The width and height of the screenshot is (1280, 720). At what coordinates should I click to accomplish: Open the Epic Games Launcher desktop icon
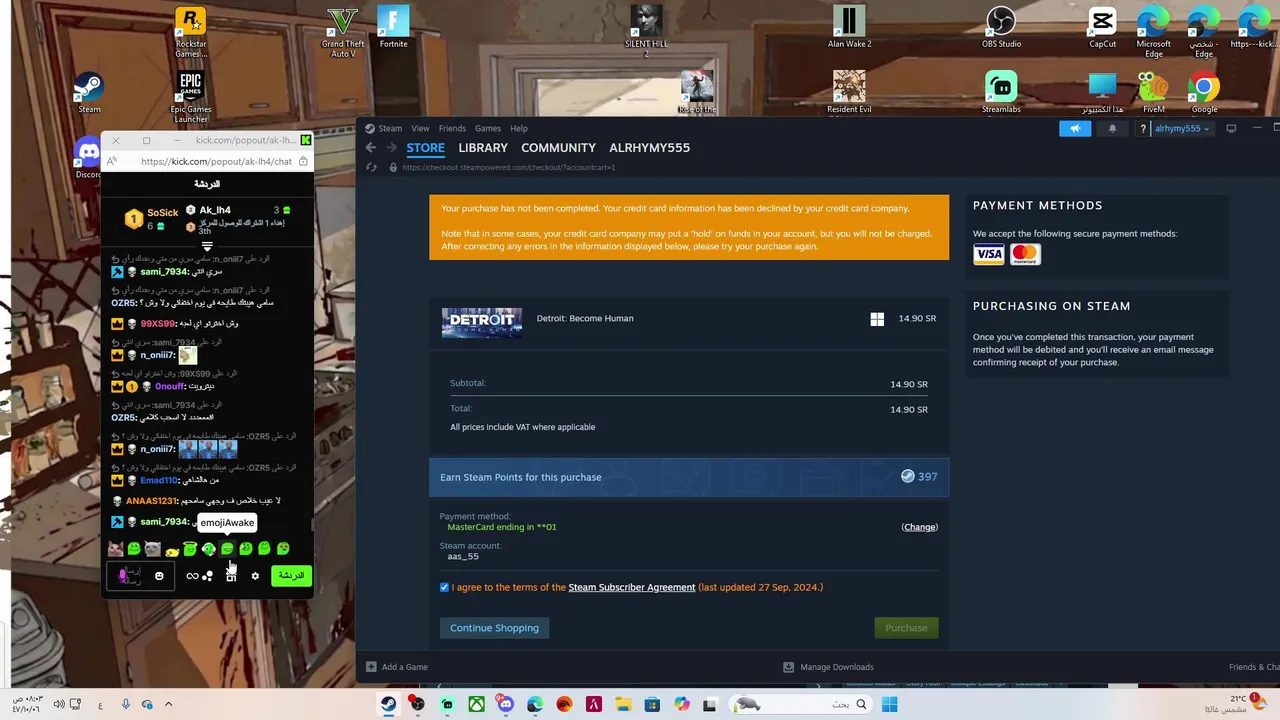(x=190, y=97)
